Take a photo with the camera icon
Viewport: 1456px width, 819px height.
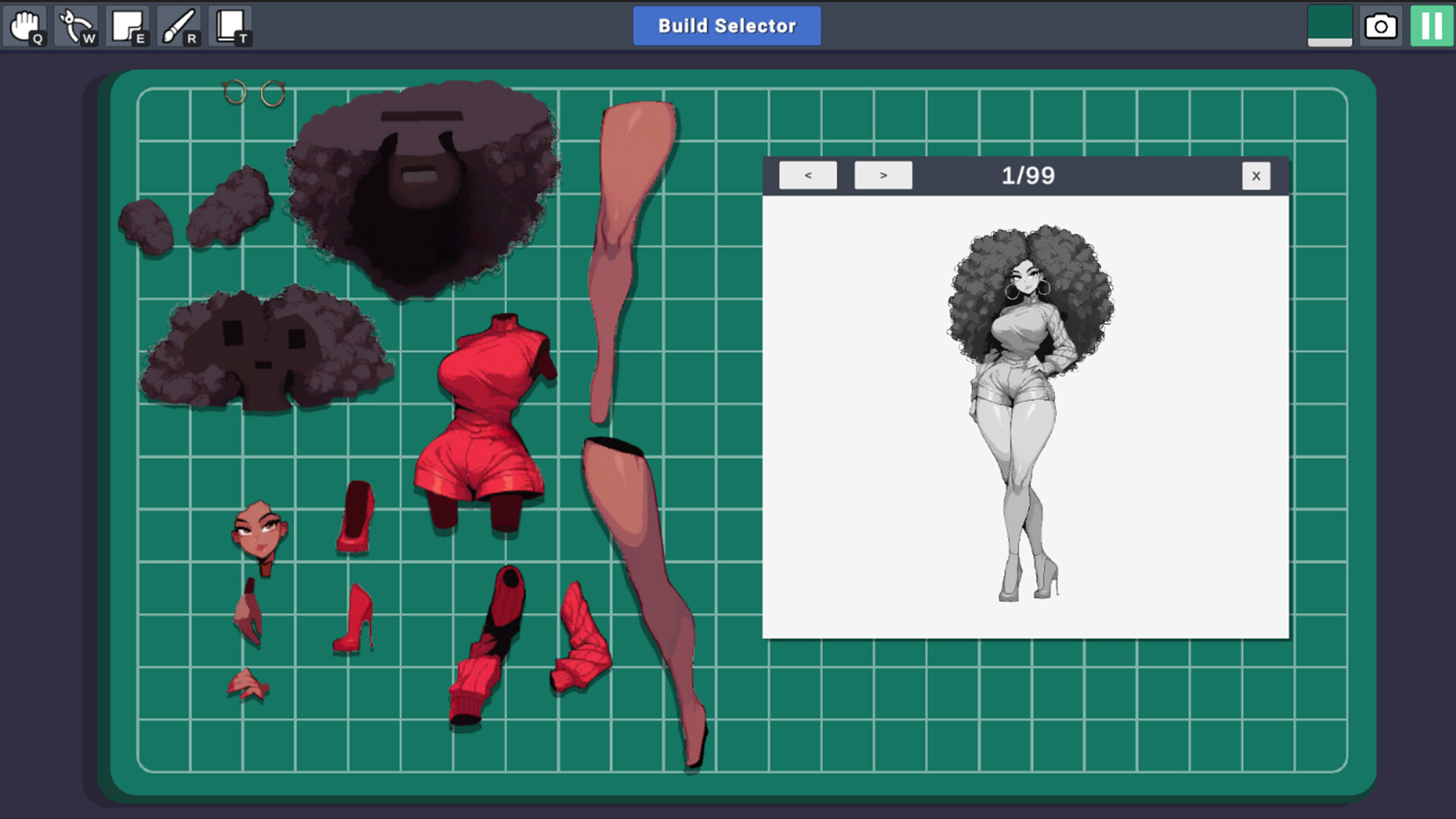click(x=1381, y=25)
